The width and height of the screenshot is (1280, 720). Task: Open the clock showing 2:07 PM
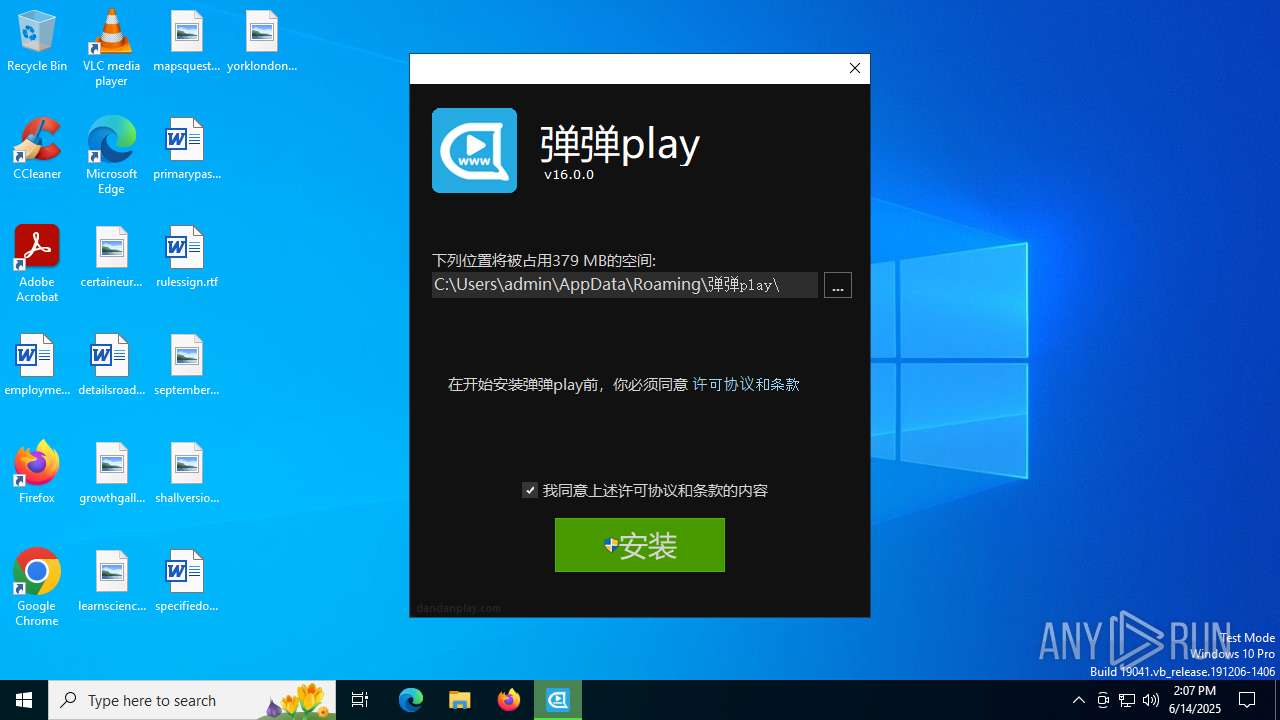[1195, 700]
